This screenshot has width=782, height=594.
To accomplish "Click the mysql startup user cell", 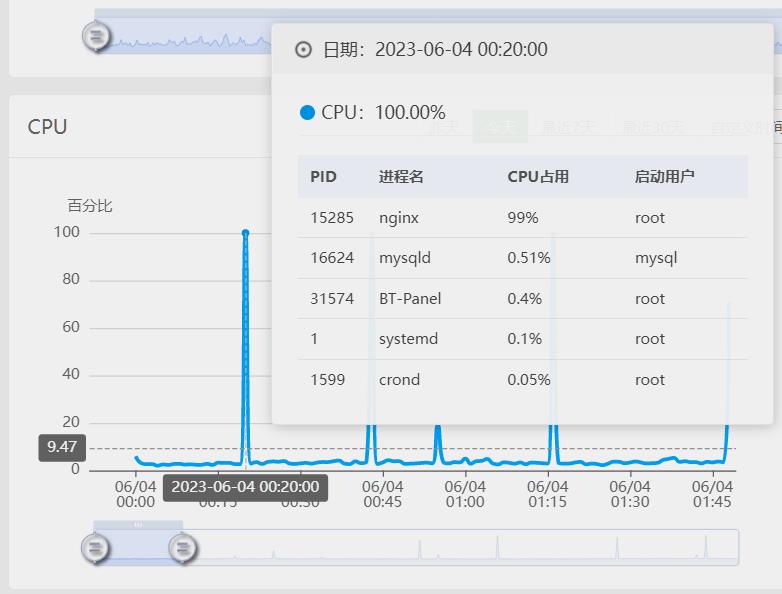I will click(x=656, y=258).
